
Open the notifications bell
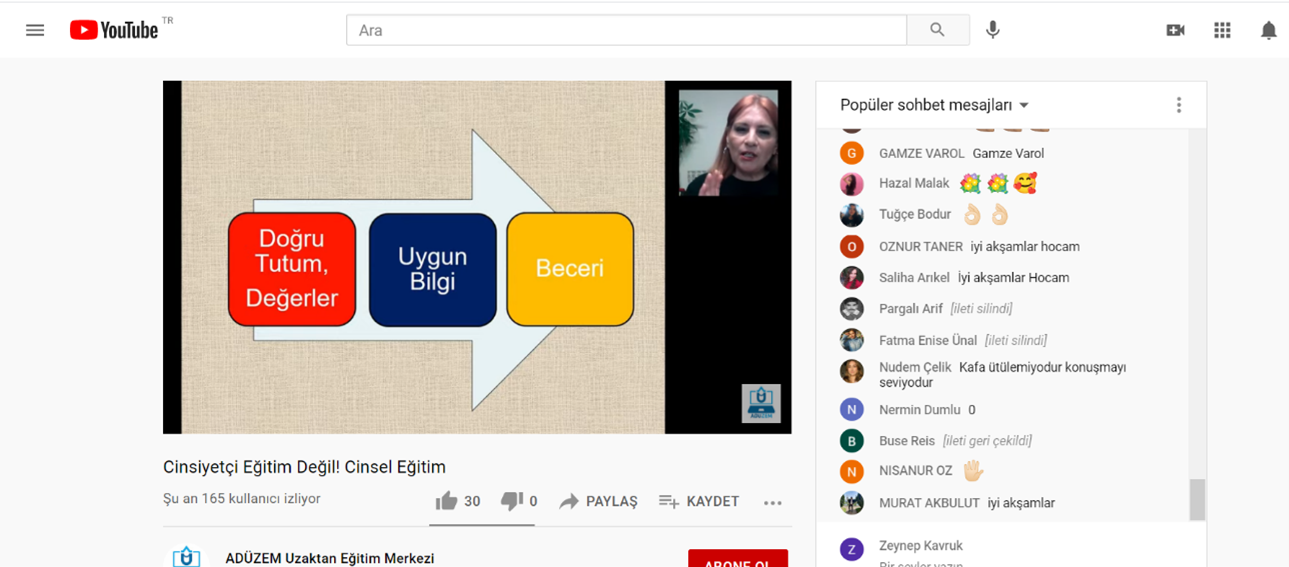tap(1268, 30)
